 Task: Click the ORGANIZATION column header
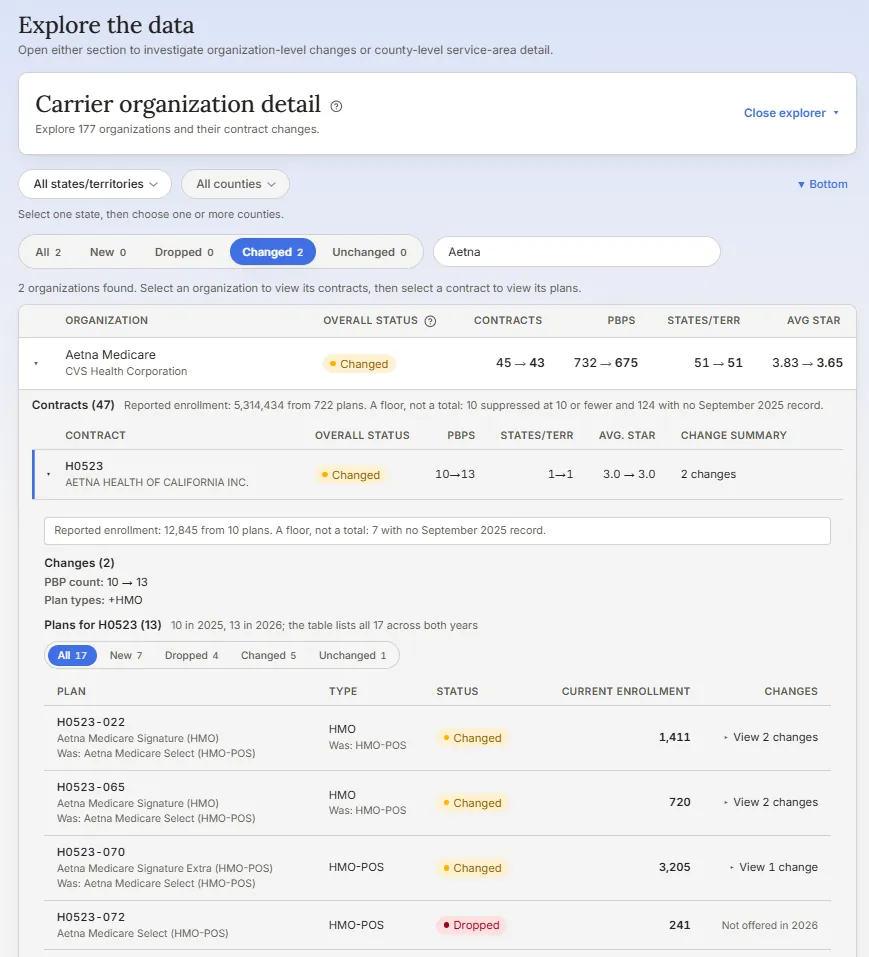tap(107, 320)
